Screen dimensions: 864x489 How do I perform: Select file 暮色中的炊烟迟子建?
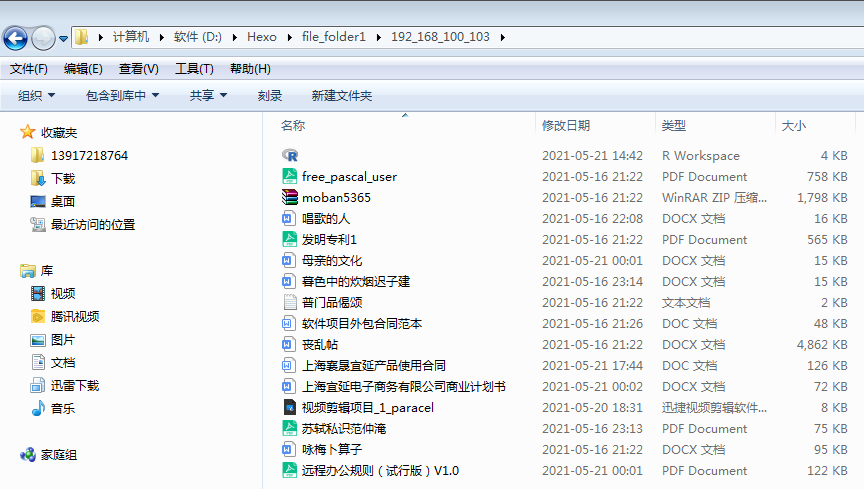[x=356, y=282]
